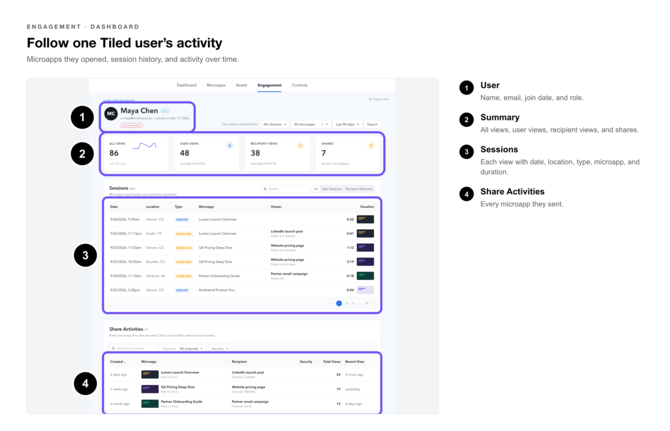Open the Security filter dropdown
Viewport: 670px width, 431px height.
point(220,349)
